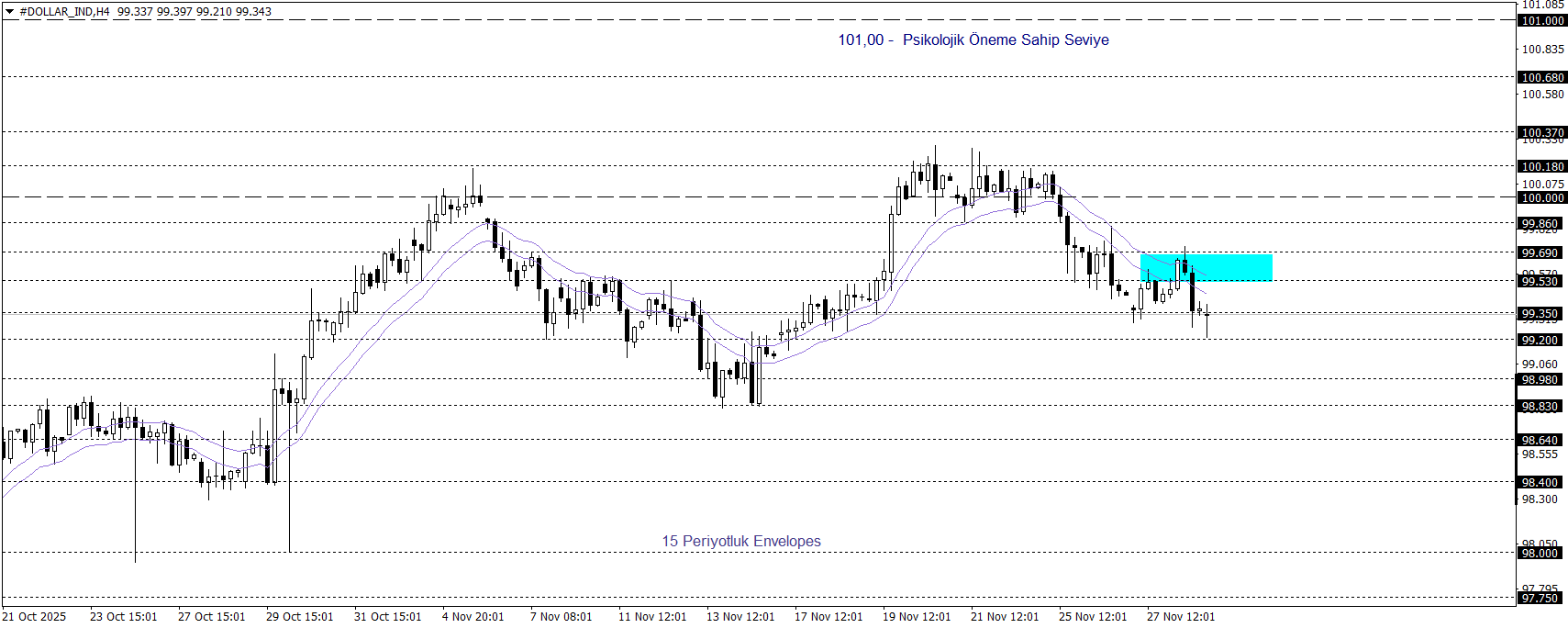Click the '21 Oct 2025' date on time axis
The image size is (1568, 628).
35,616
